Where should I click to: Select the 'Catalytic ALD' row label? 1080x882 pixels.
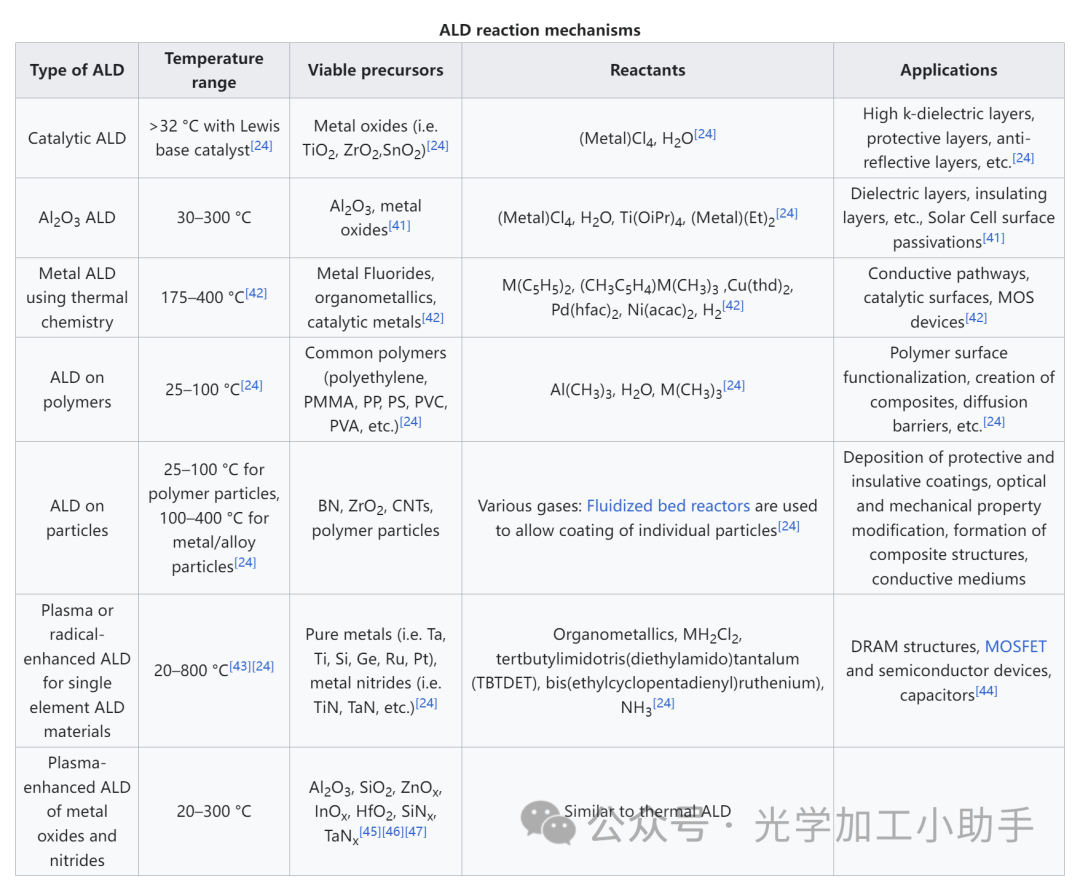(x=77, y=138)
